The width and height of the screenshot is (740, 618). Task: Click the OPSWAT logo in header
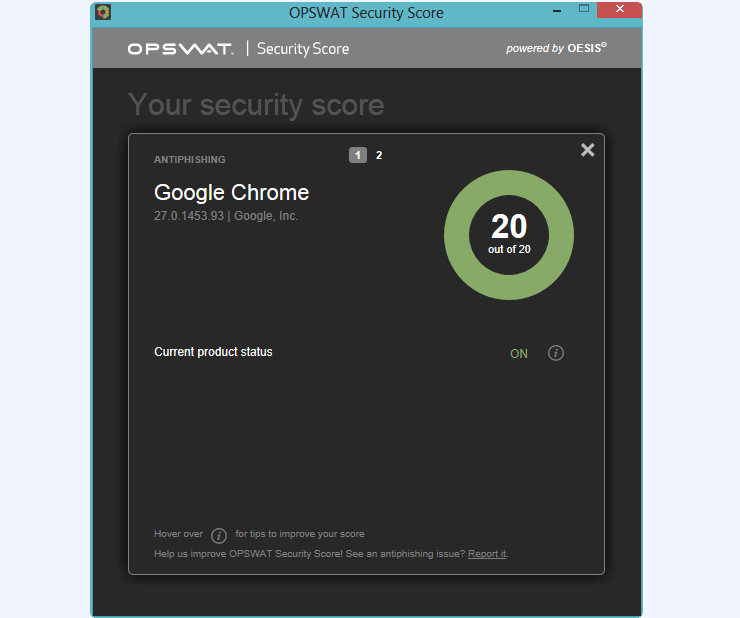[180, 49]
